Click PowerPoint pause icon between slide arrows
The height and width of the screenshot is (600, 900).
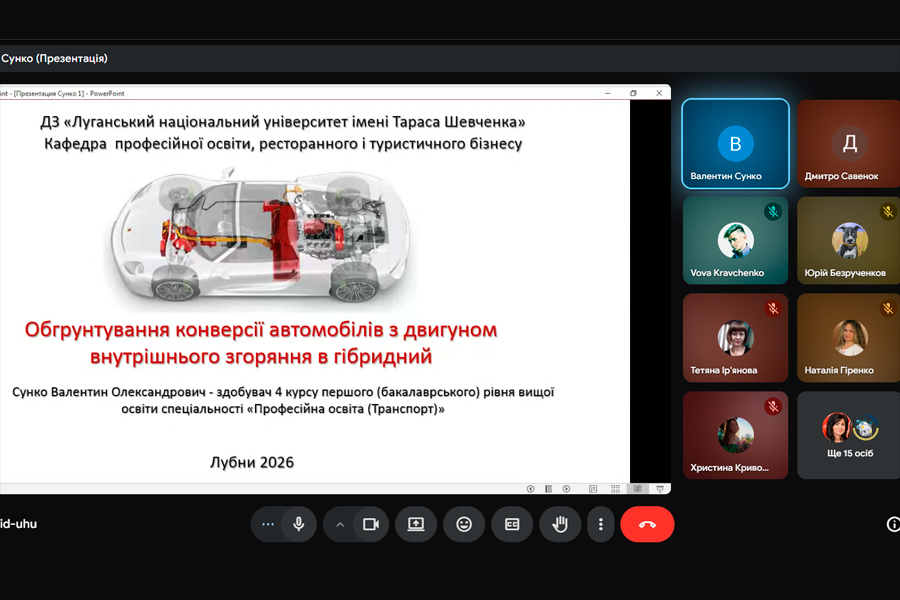pos(549,489)
